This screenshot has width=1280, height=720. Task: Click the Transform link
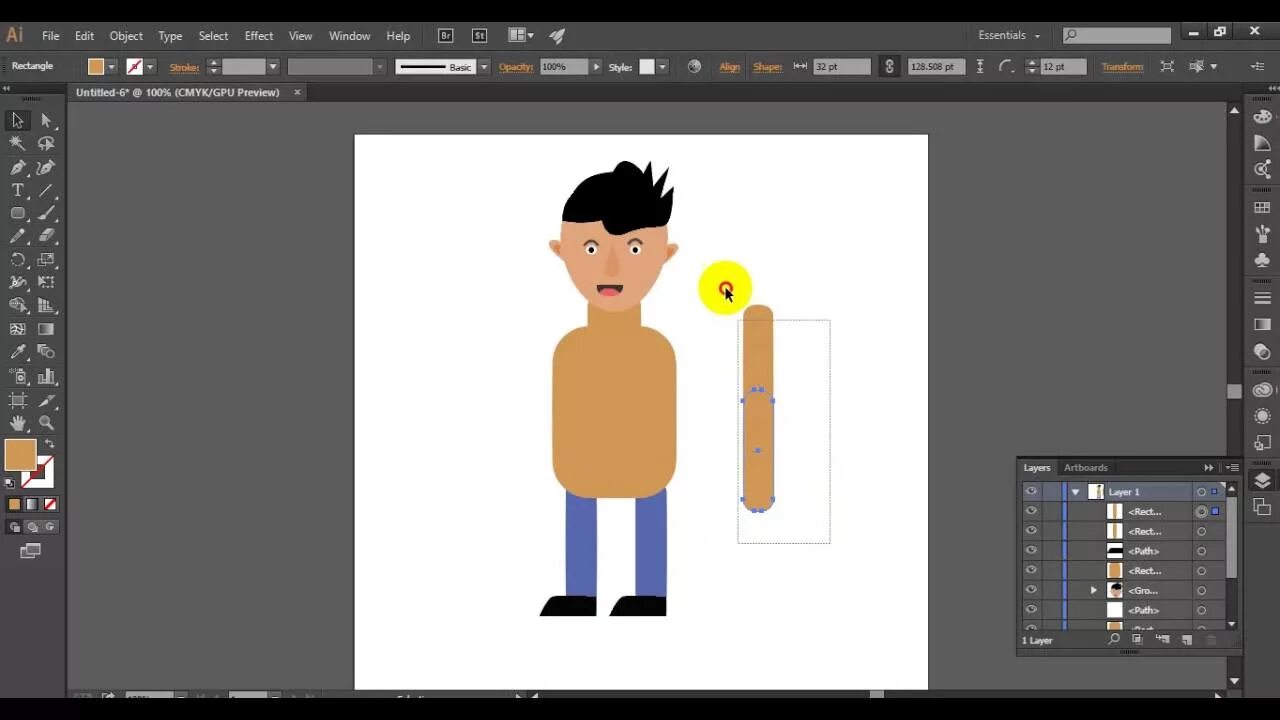[x=1122, y=67]
